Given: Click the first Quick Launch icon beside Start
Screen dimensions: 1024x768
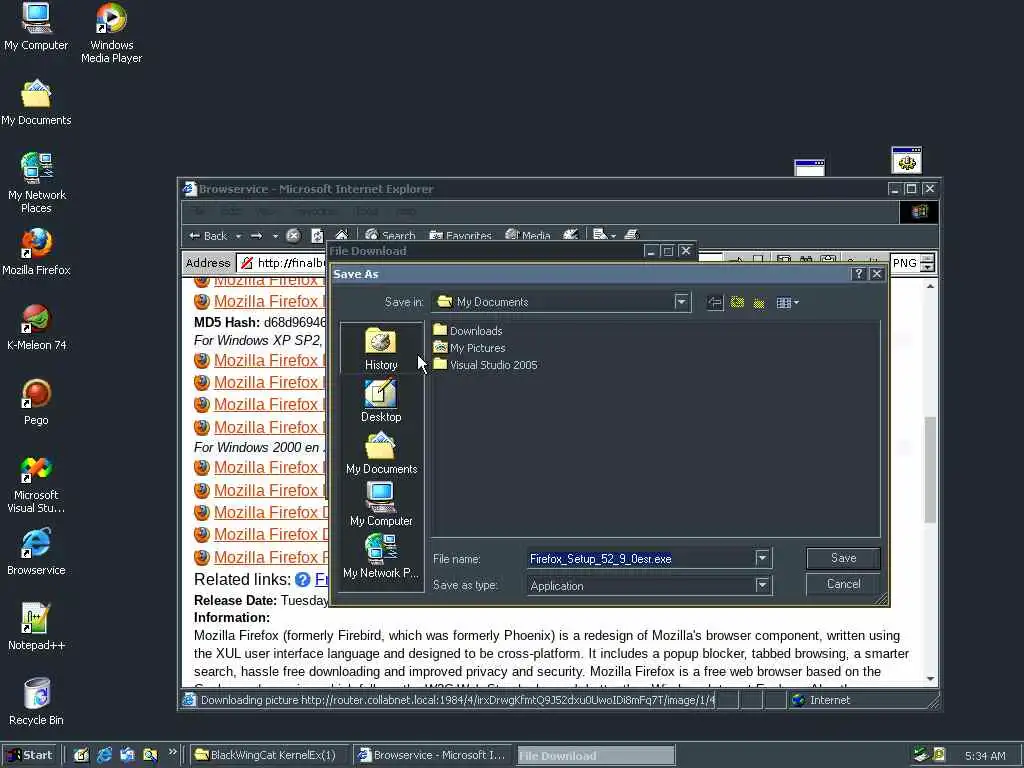Looking at the screenshot, I should pyautogui.click(x=81, y=755).
